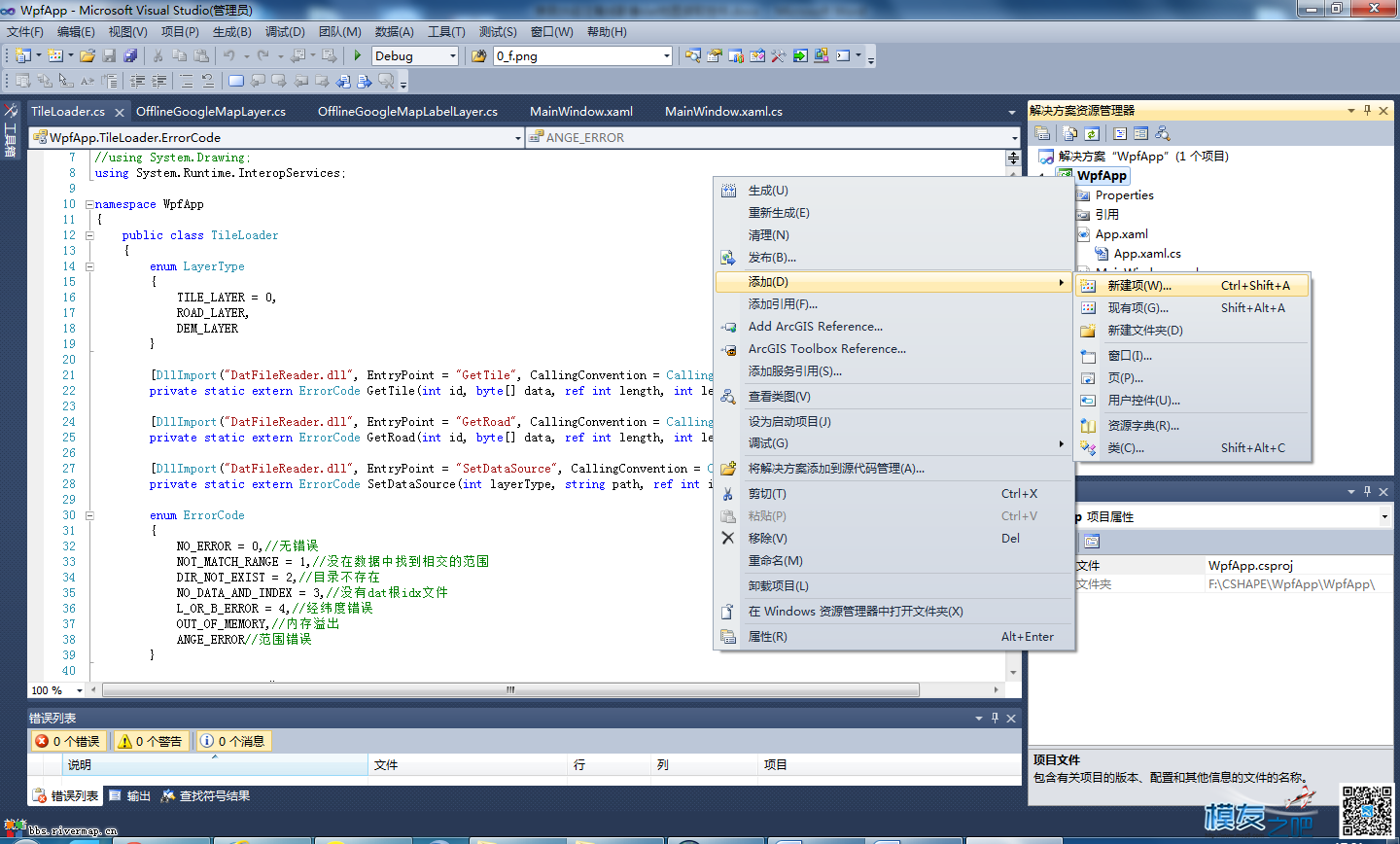The image size is (1400, 844).
Task: Open the 调试(D) menu in menu bar
Action: tap(284, 32)
